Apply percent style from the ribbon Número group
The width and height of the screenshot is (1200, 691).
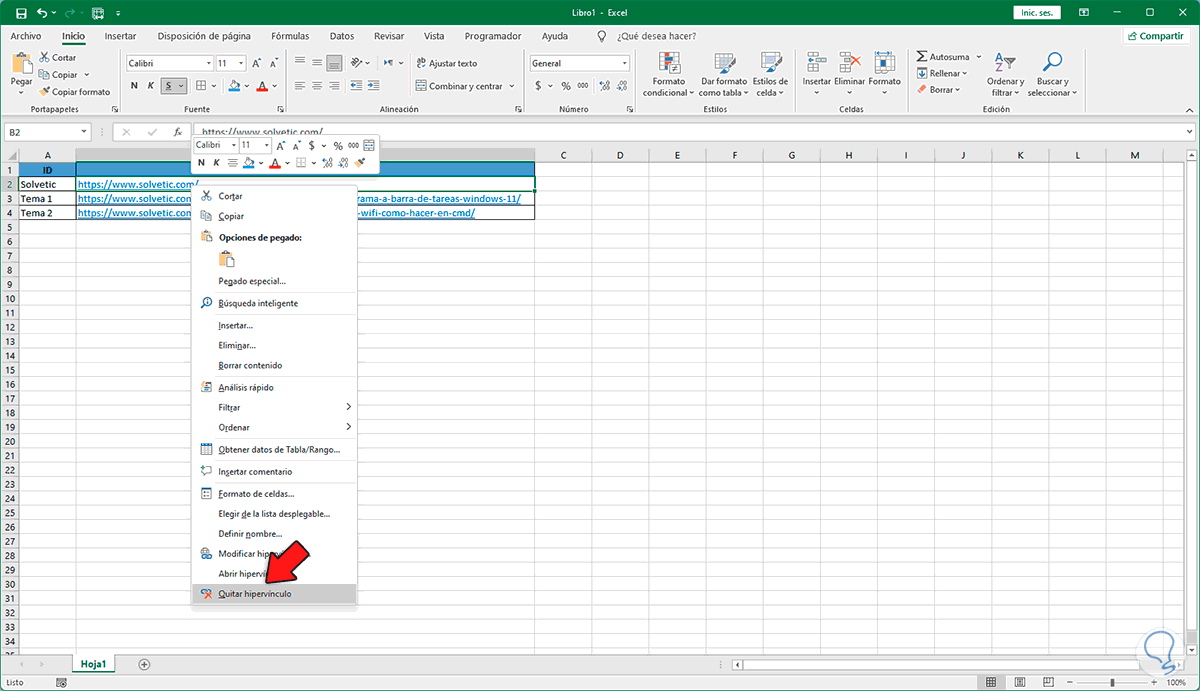pyautogui.click(x=566, y=86)
